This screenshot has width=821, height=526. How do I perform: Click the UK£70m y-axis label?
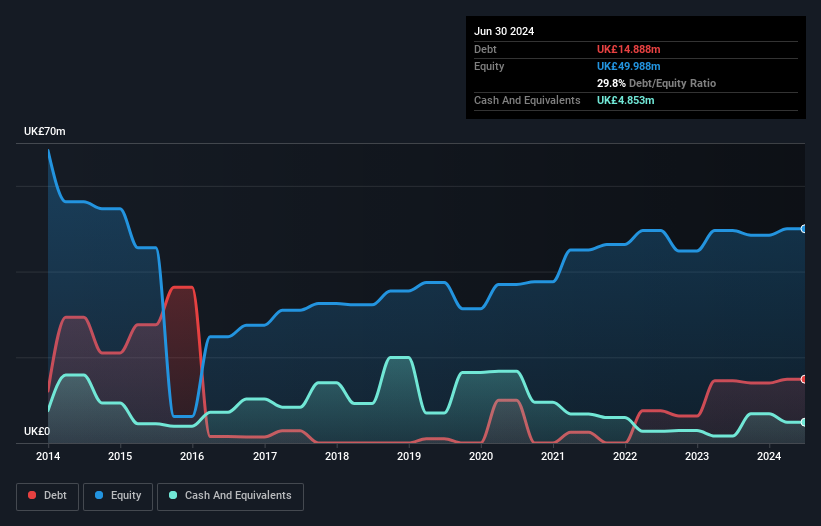click(45, 131)
